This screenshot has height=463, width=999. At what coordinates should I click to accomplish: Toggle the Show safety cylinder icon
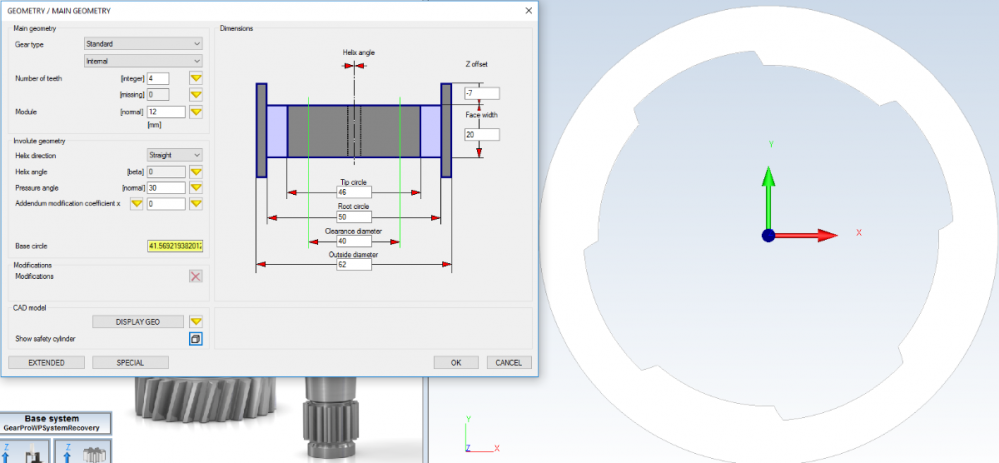196,339
